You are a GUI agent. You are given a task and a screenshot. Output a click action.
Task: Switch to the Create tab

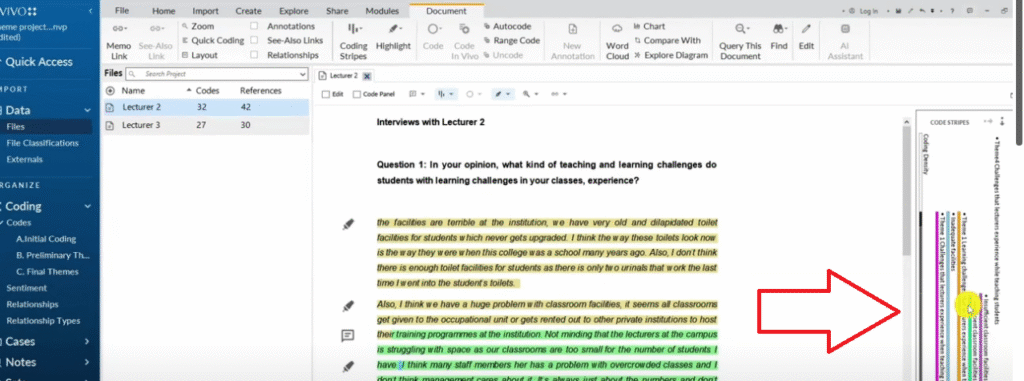click(248, 11)
